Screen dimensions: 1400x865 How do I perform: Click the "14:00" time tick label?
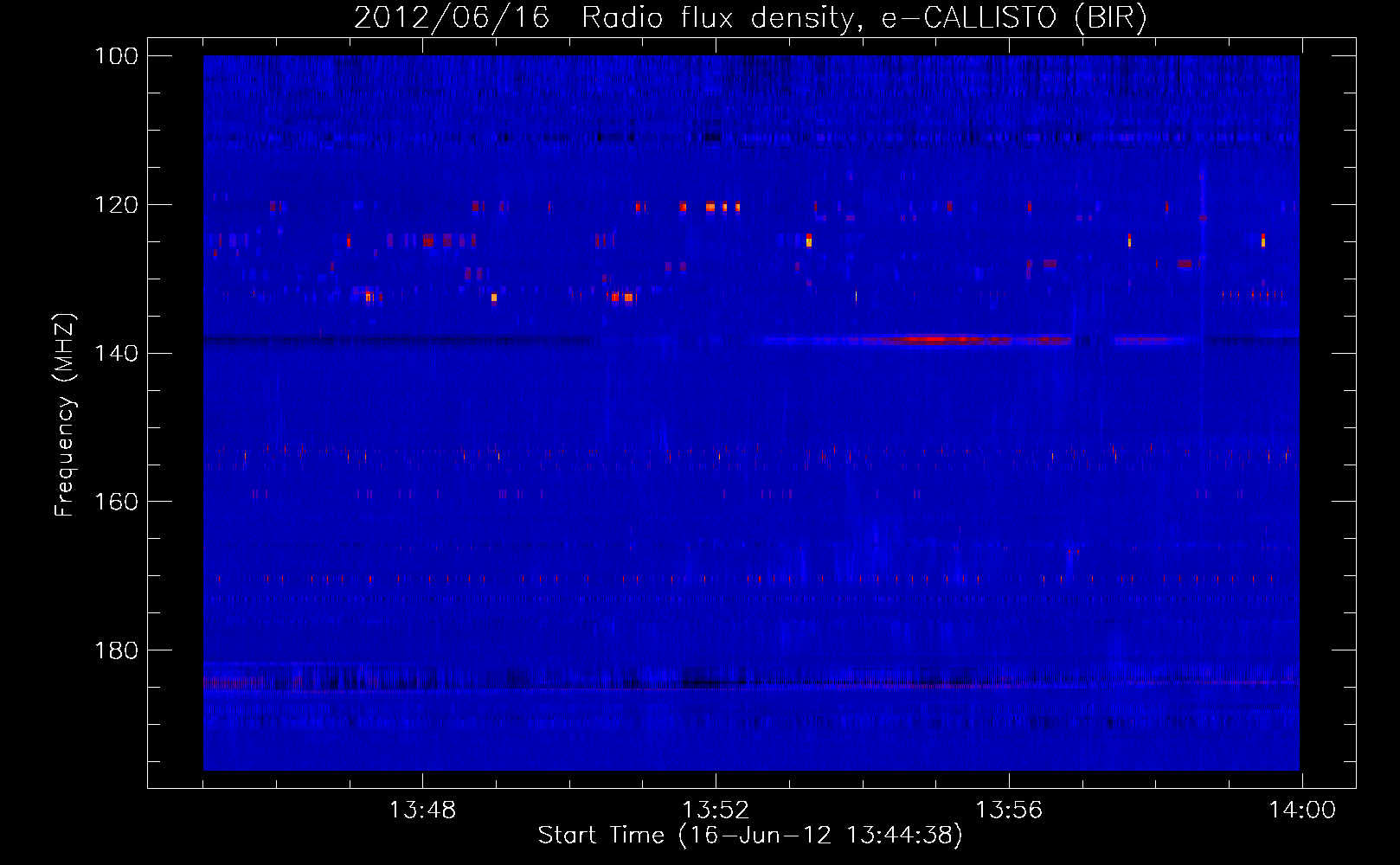click(1302, 811)
